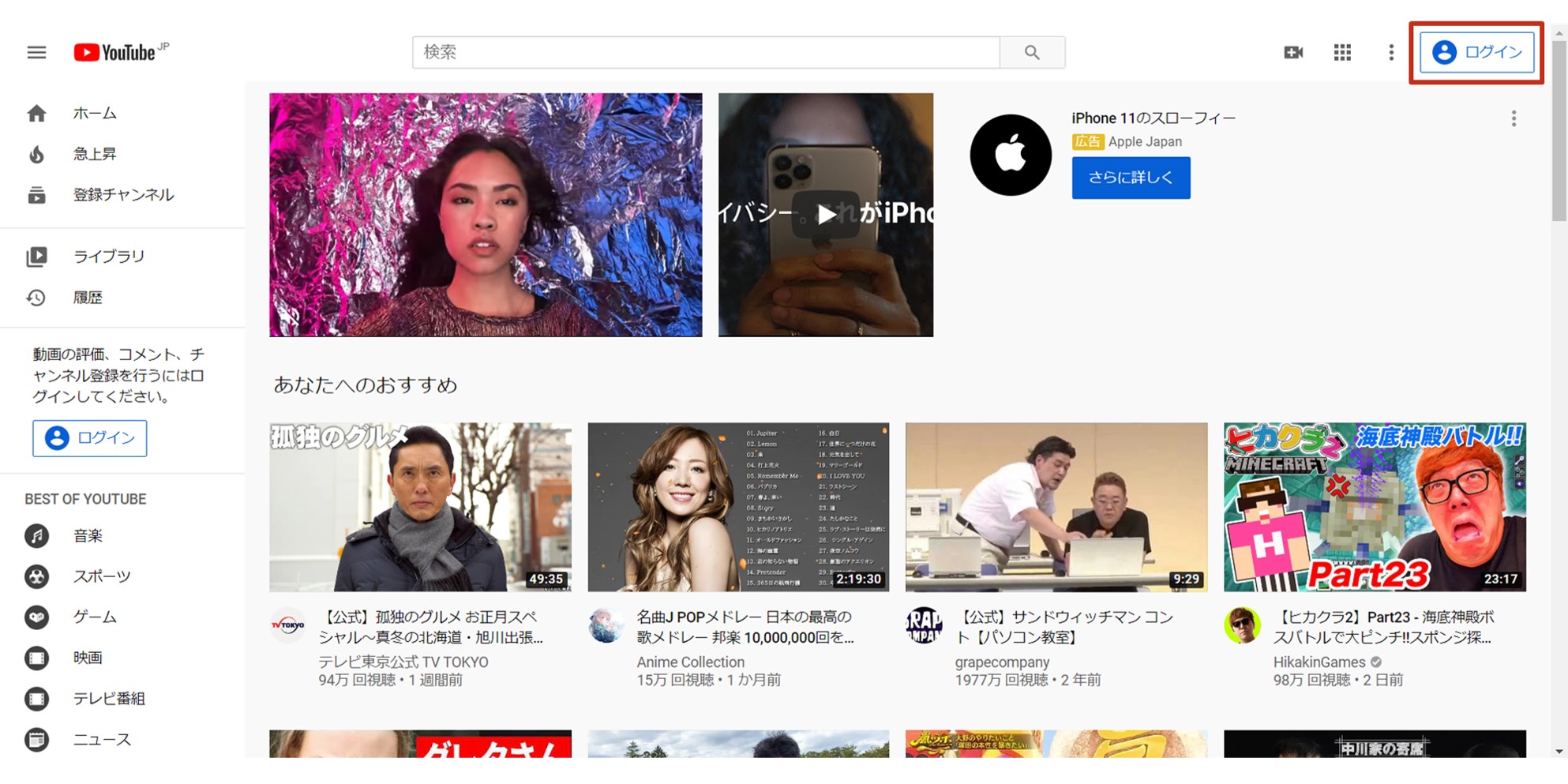The image size is (1568, 784).
Task: Open HikakinGames channel name
Action: click(x=1319, y=662)
